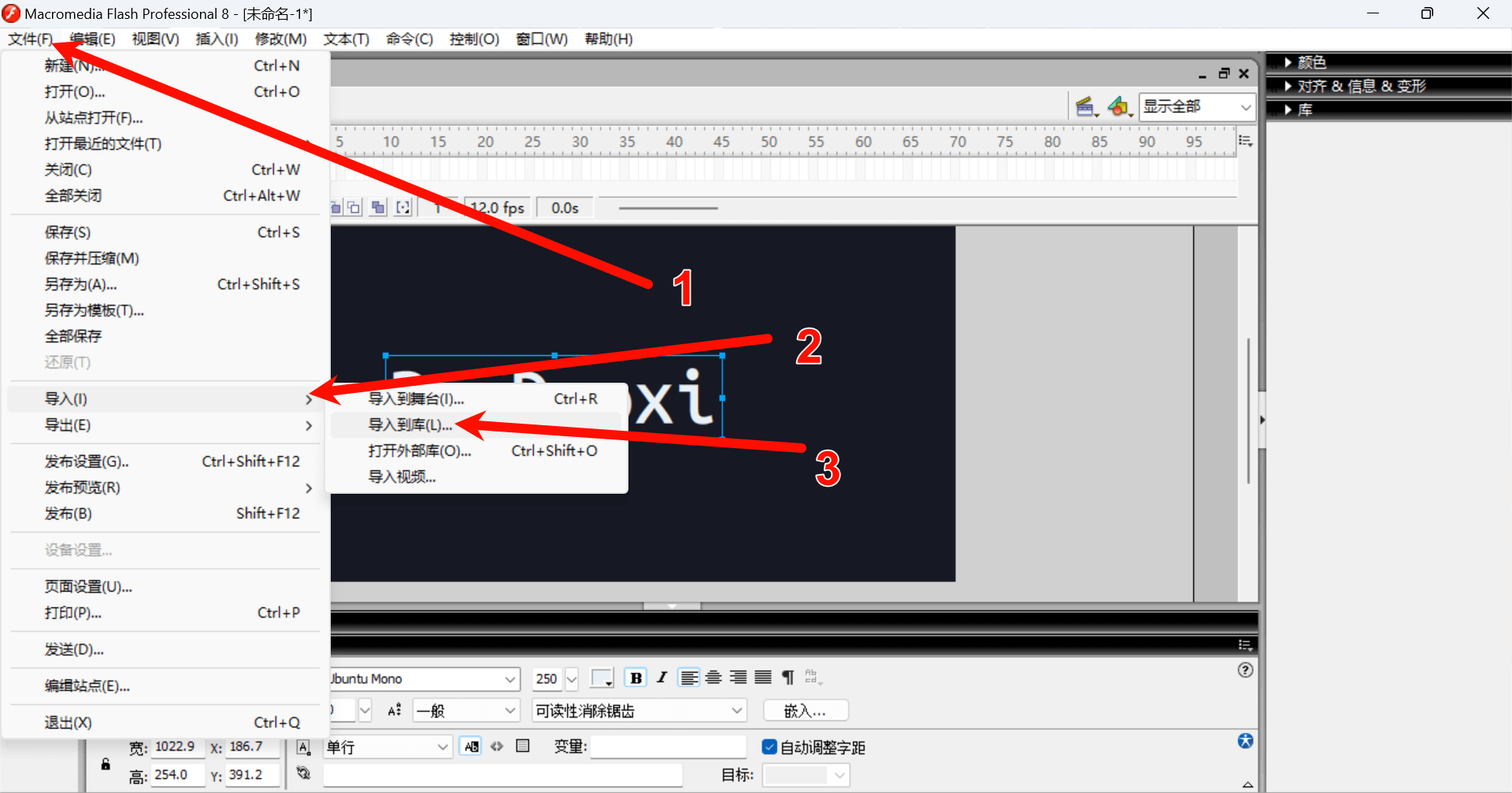Justify the text alignment
Viewport: 1512px width, 793px height.
click(x=763, y=678)
